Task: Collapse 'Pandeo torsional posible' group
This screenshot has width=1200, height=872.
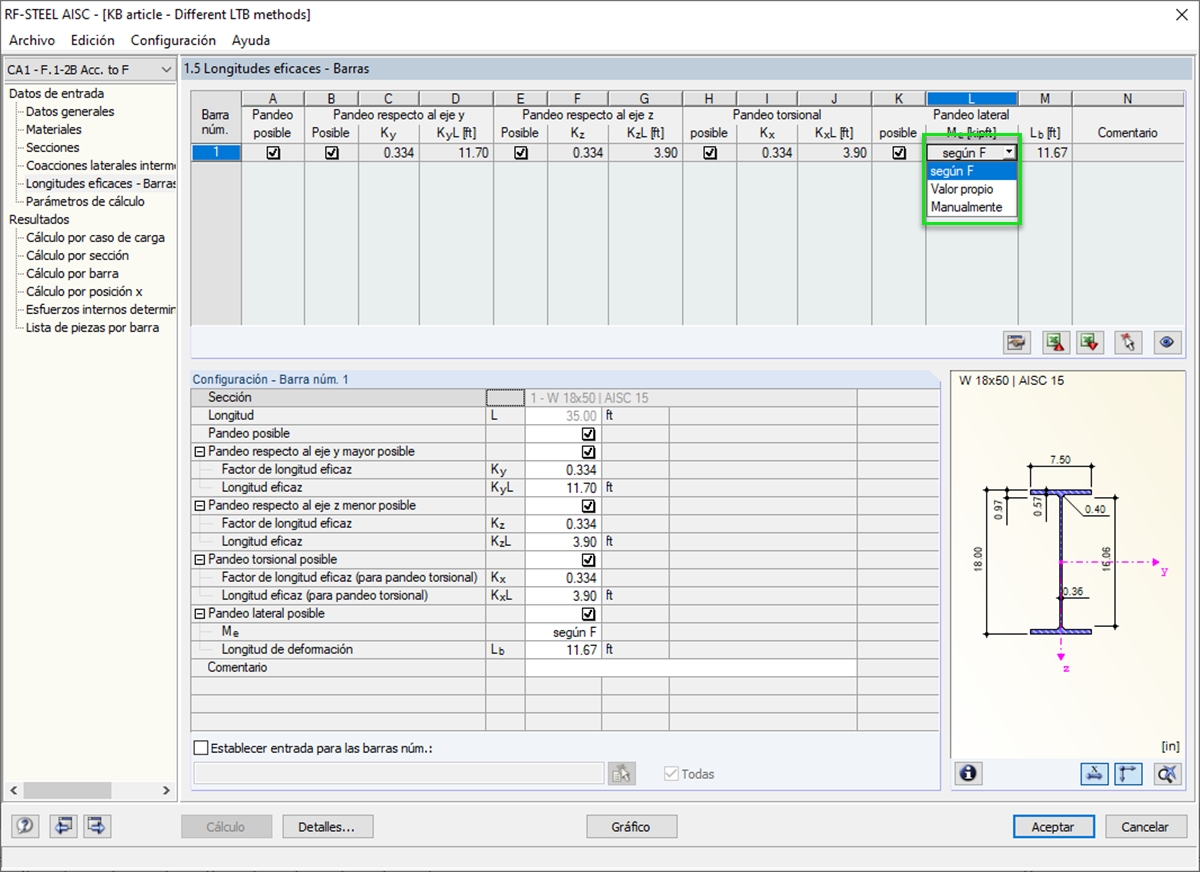Action: point(199,560)
